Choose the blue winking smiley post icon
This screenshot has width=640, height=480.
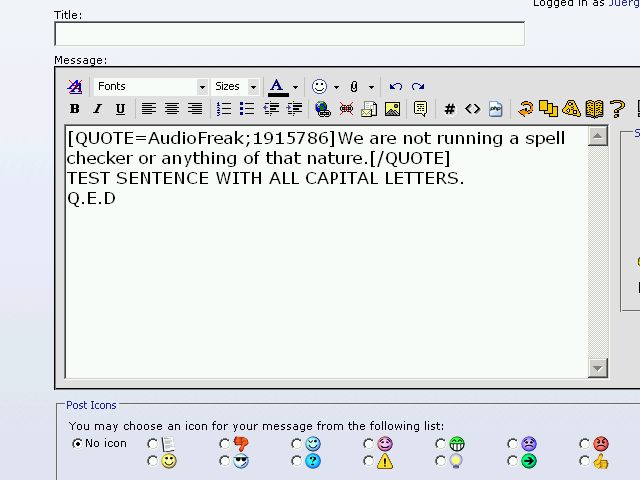click(296, 444)
